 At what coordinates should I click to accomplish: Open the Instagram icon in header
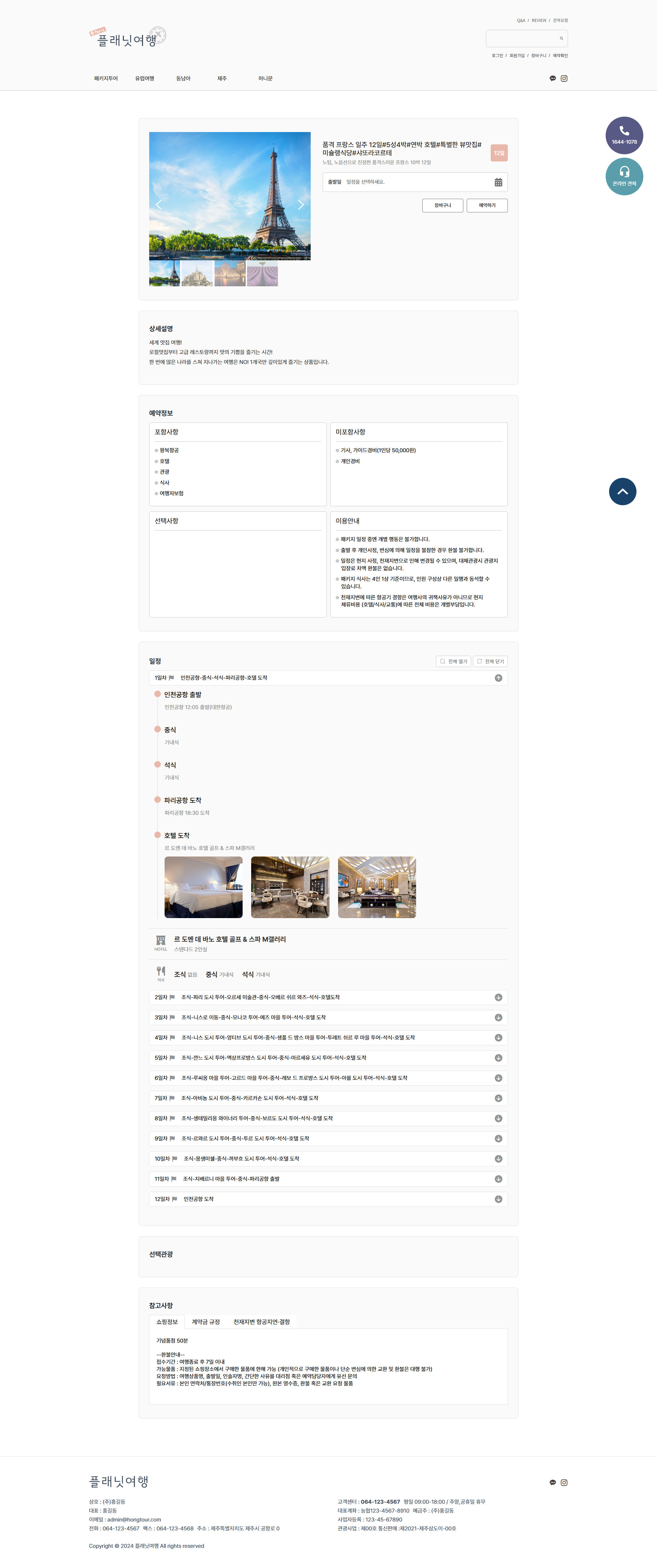pyautogui.click(x=564, y=79)
